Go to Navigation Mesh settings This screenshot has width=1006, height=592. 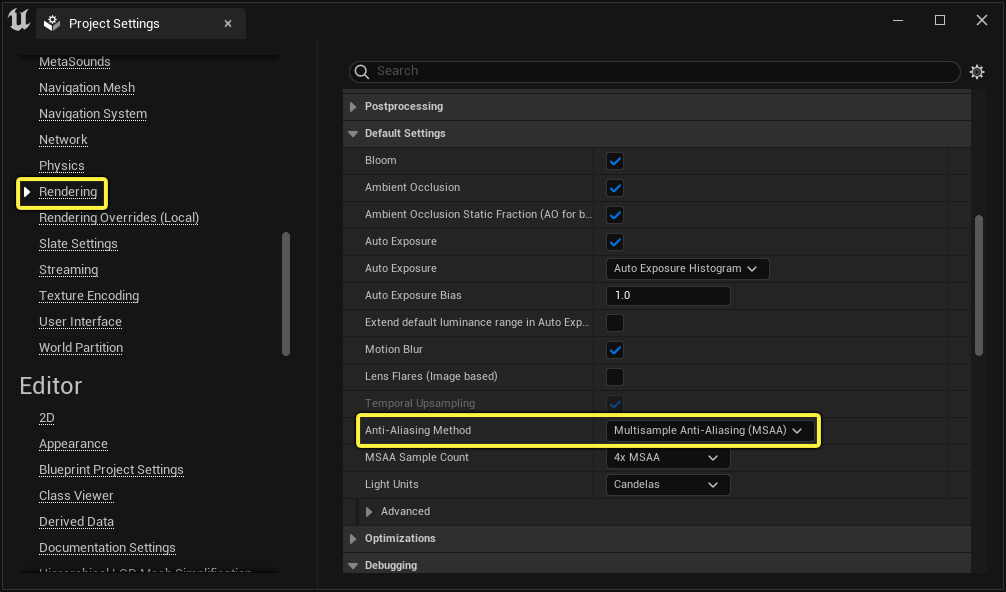87,88
